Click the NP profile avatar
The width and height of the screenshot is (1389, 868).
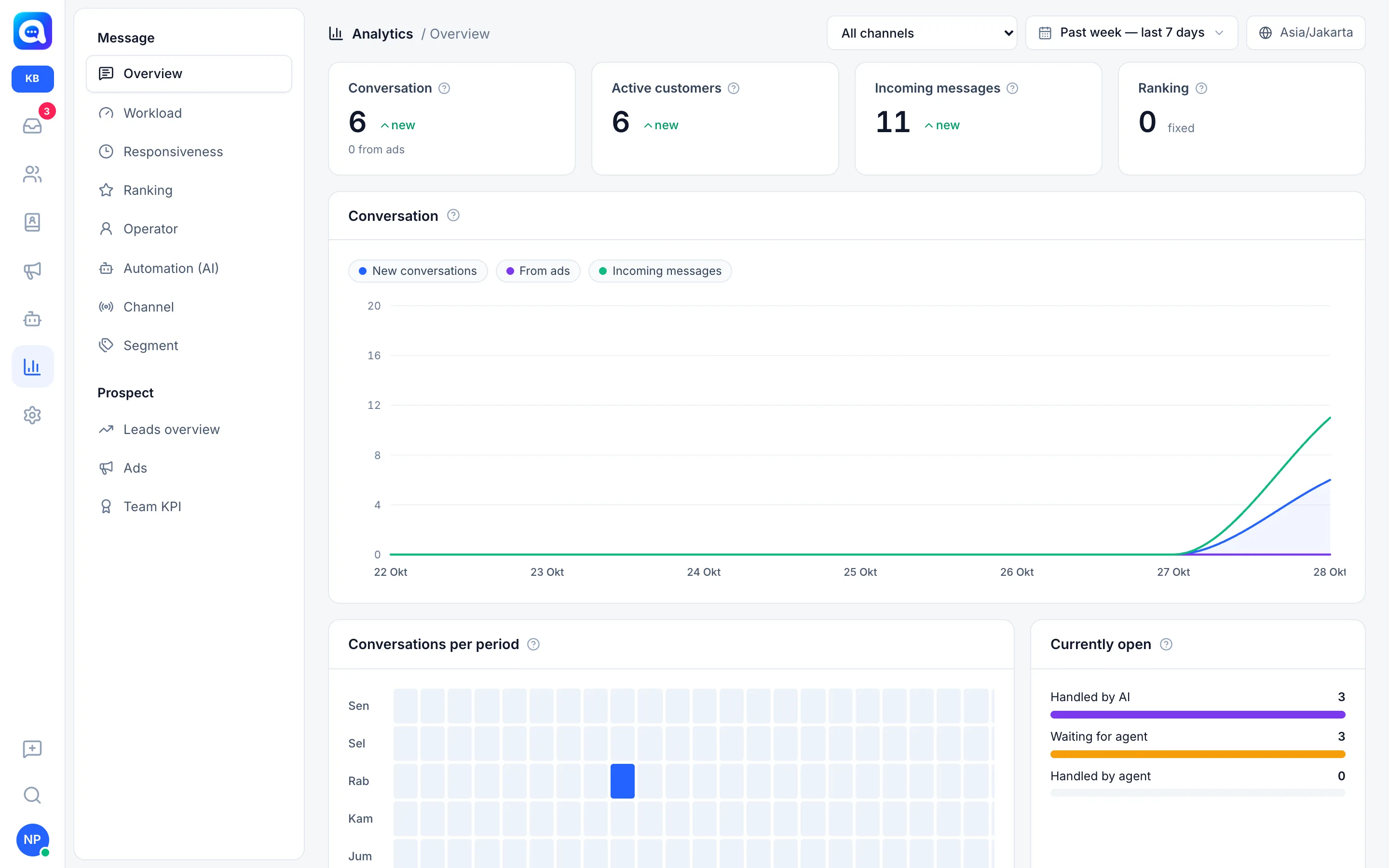[x=32, y=840]
